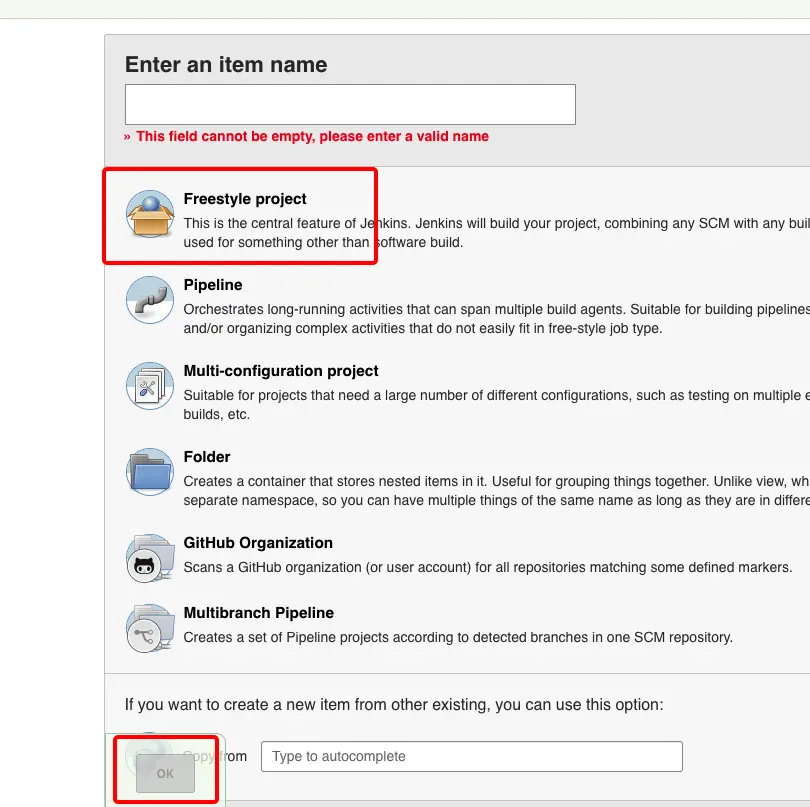Select the Freestyle project title
810x807 pixels.
coord(245,199)
